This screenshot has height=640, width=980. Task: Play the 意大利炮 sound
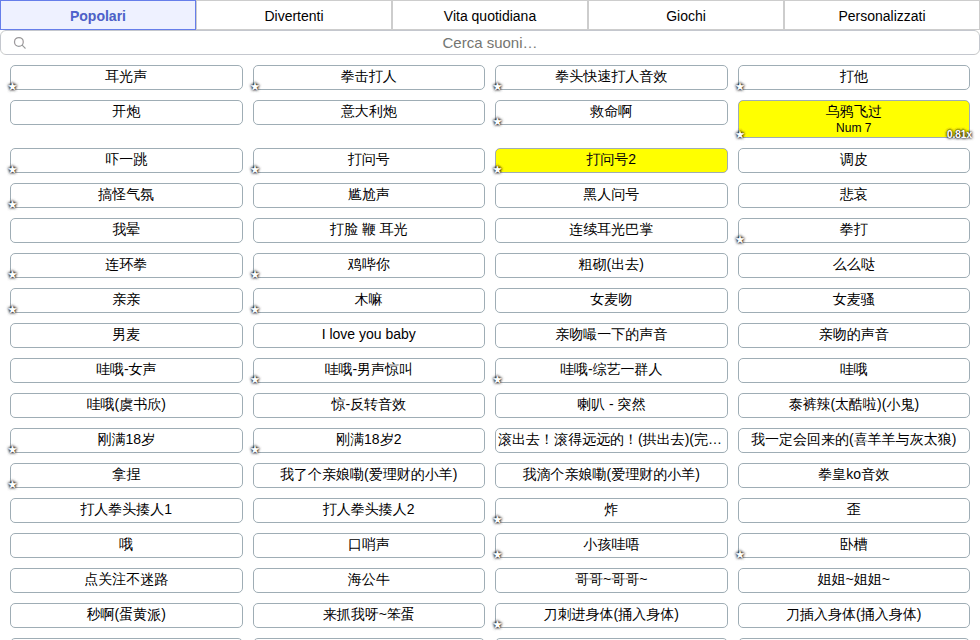[369, 112]
